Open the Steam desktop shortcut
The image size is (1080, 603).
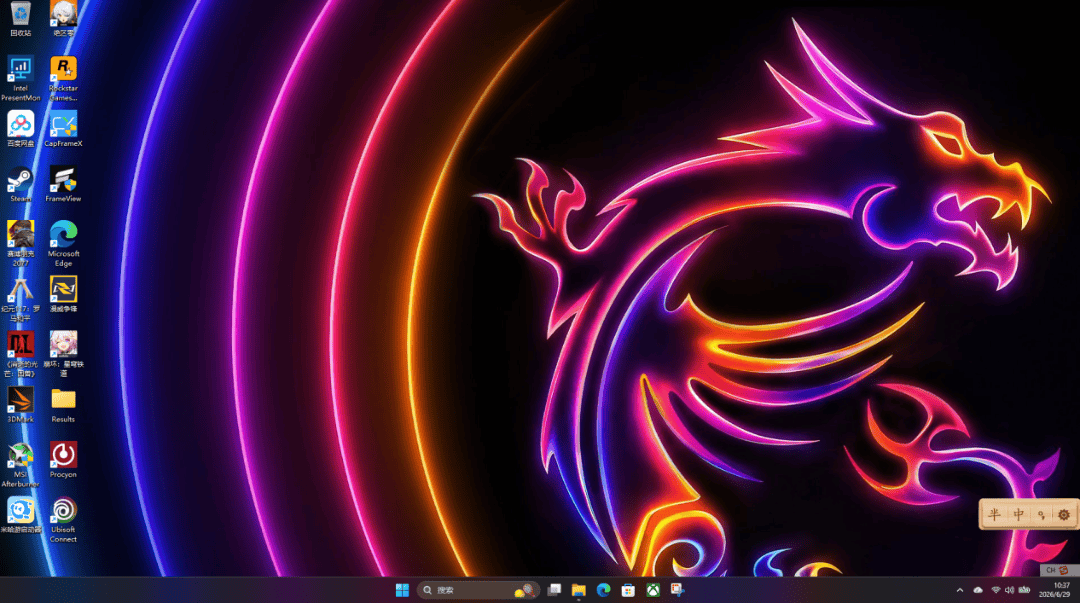coord(21,185)
